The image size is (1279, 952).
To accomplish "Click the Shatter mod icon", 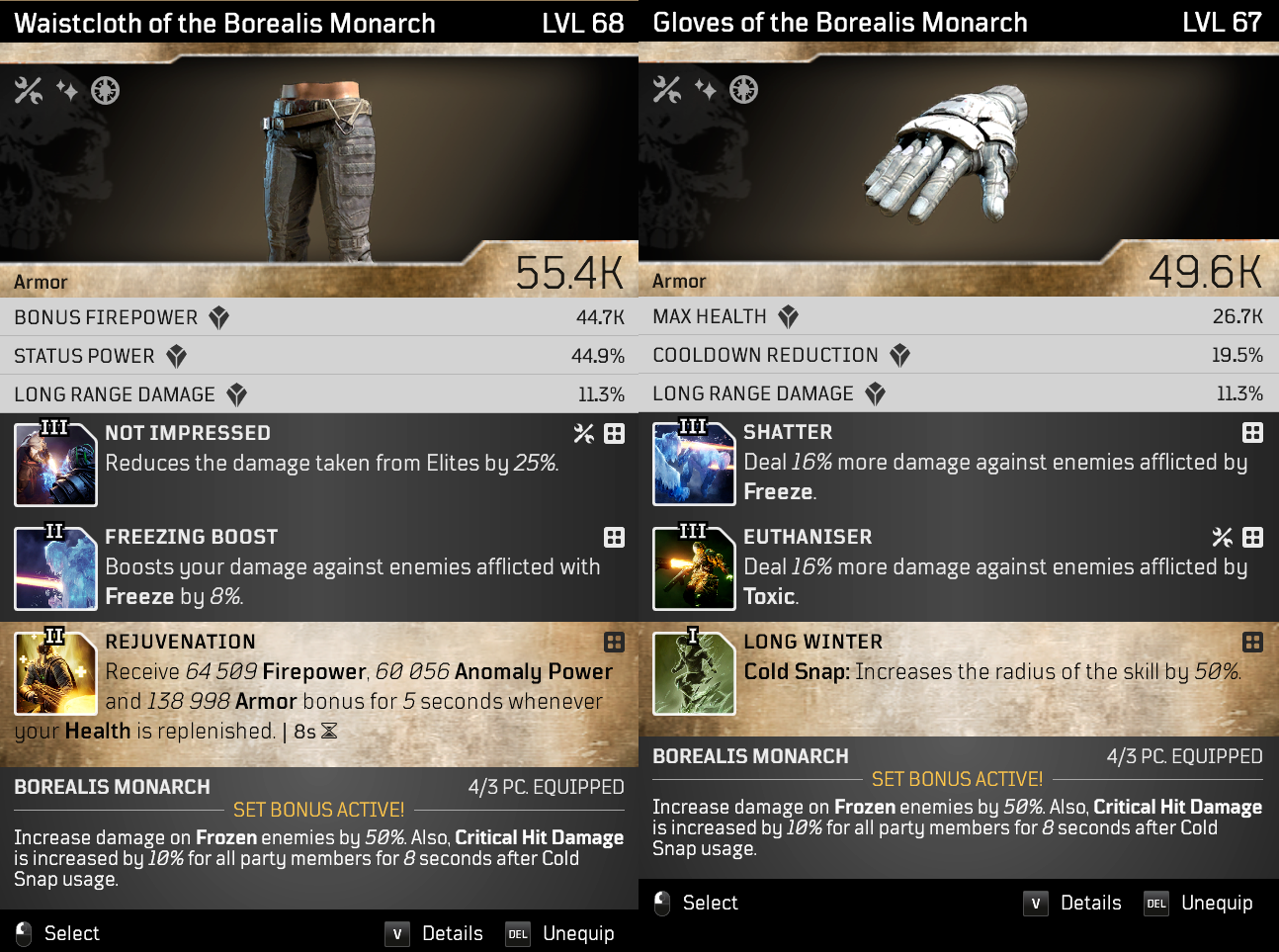I will pos(694,463).
